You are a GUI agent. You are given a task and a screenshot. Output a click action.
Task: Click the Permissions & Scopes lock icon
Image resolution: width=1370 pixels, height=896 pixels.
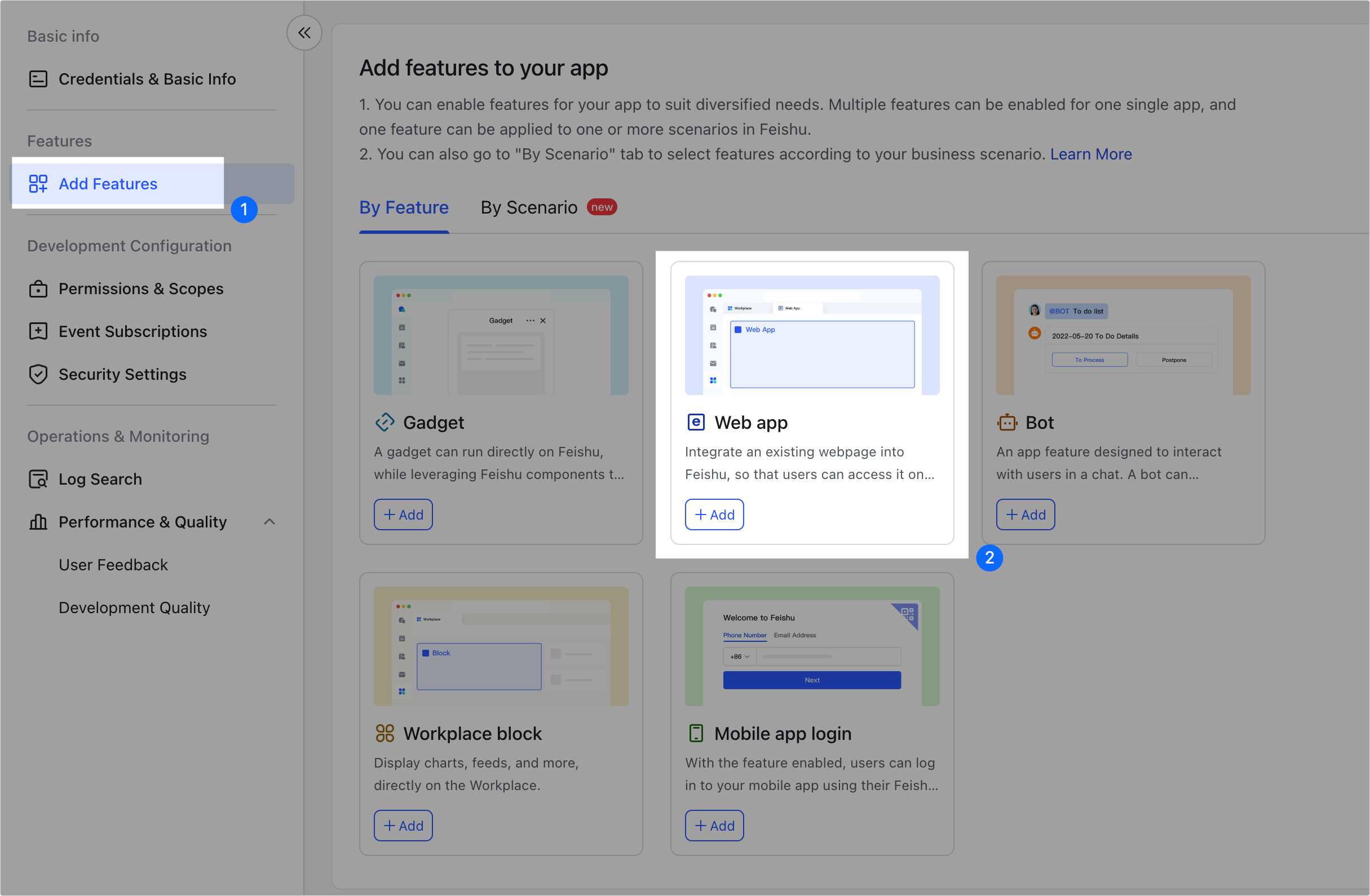click(38, 289)
